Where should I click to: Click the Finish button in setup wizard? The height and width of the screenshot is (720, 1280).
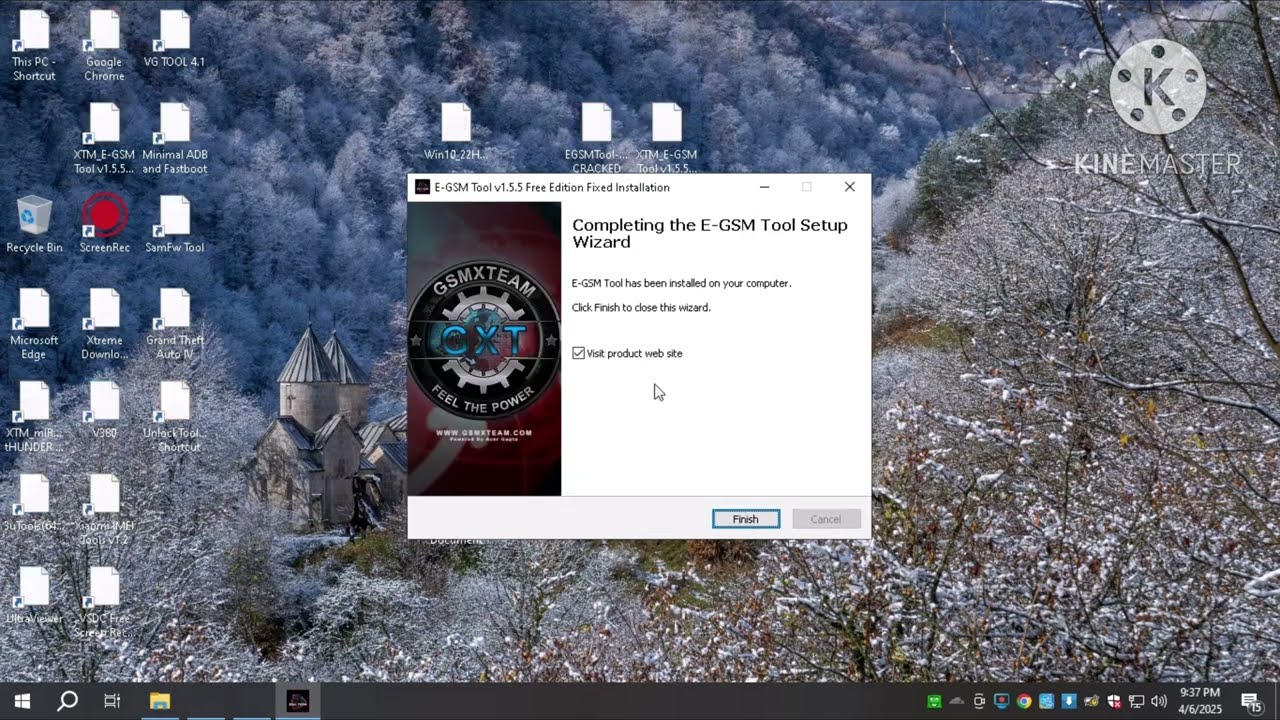click(745, 519)
